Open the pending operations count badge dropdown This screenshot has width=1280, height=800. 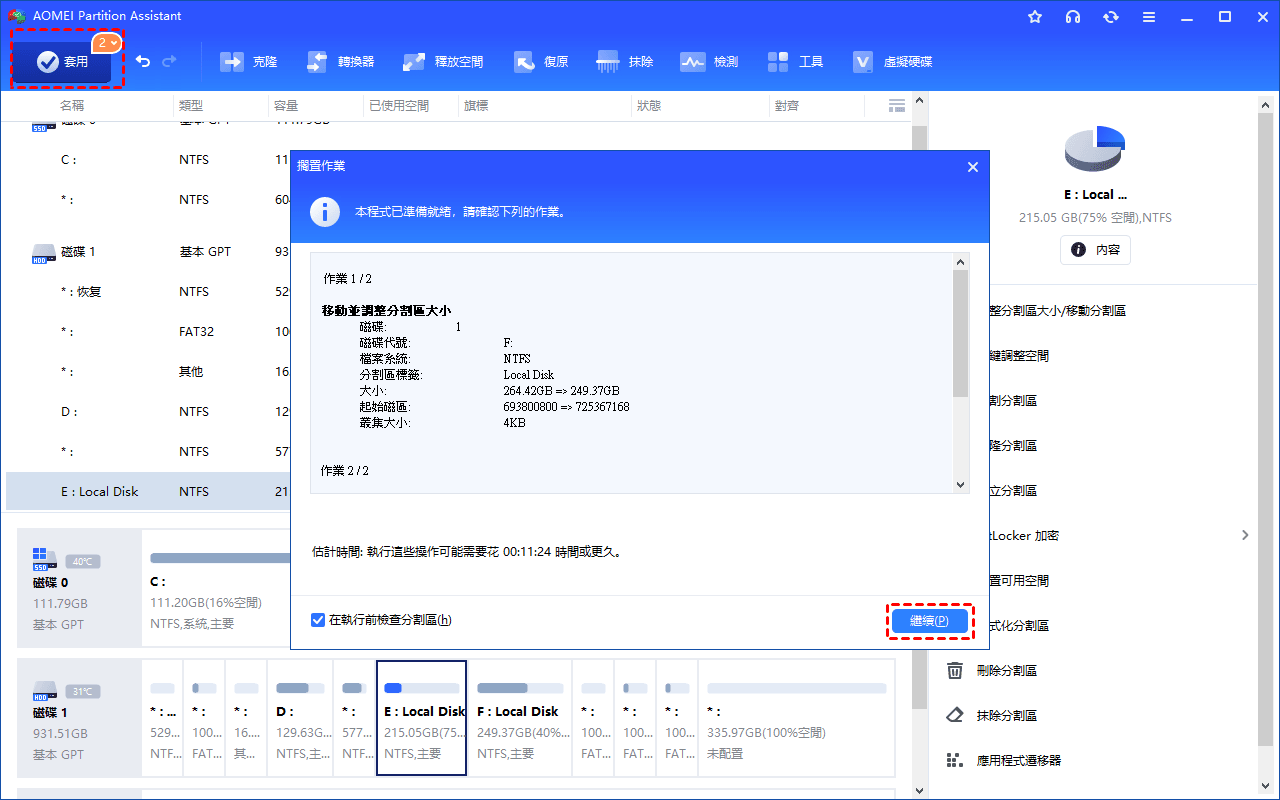(108, 43)
